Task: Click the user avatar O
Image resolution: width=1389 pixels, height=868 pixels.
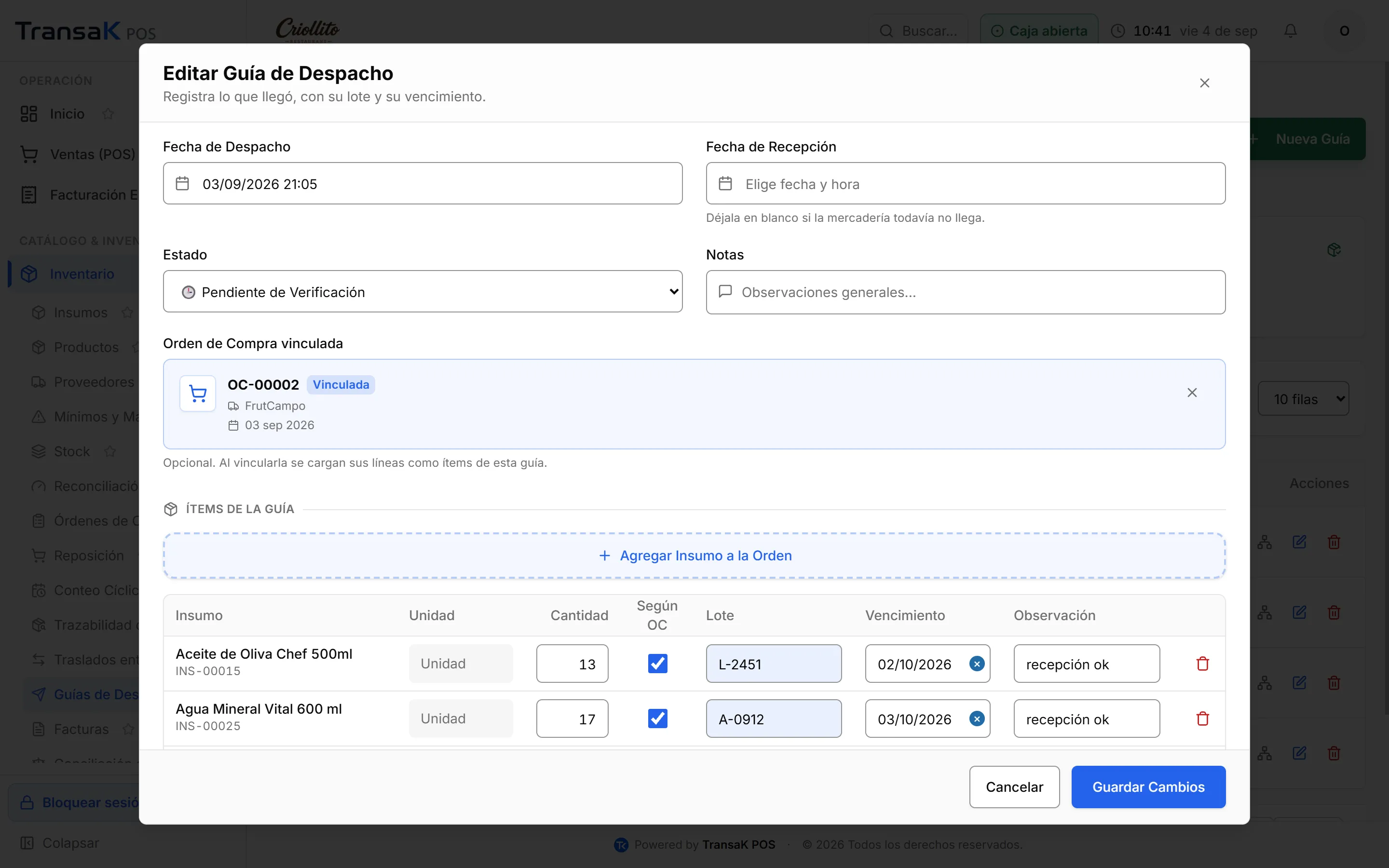Action: 1344,31
